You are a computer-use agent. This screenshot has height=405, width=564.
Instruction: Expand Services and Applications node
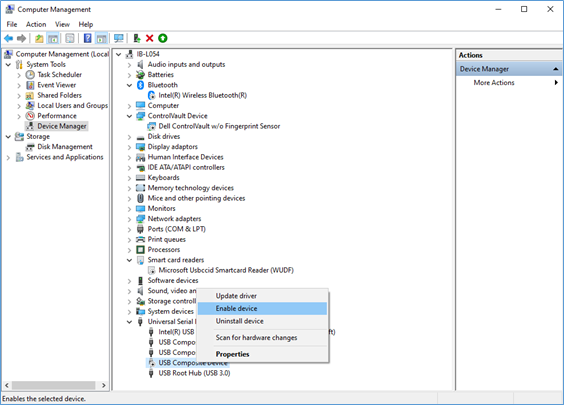(x=8, y=158)
